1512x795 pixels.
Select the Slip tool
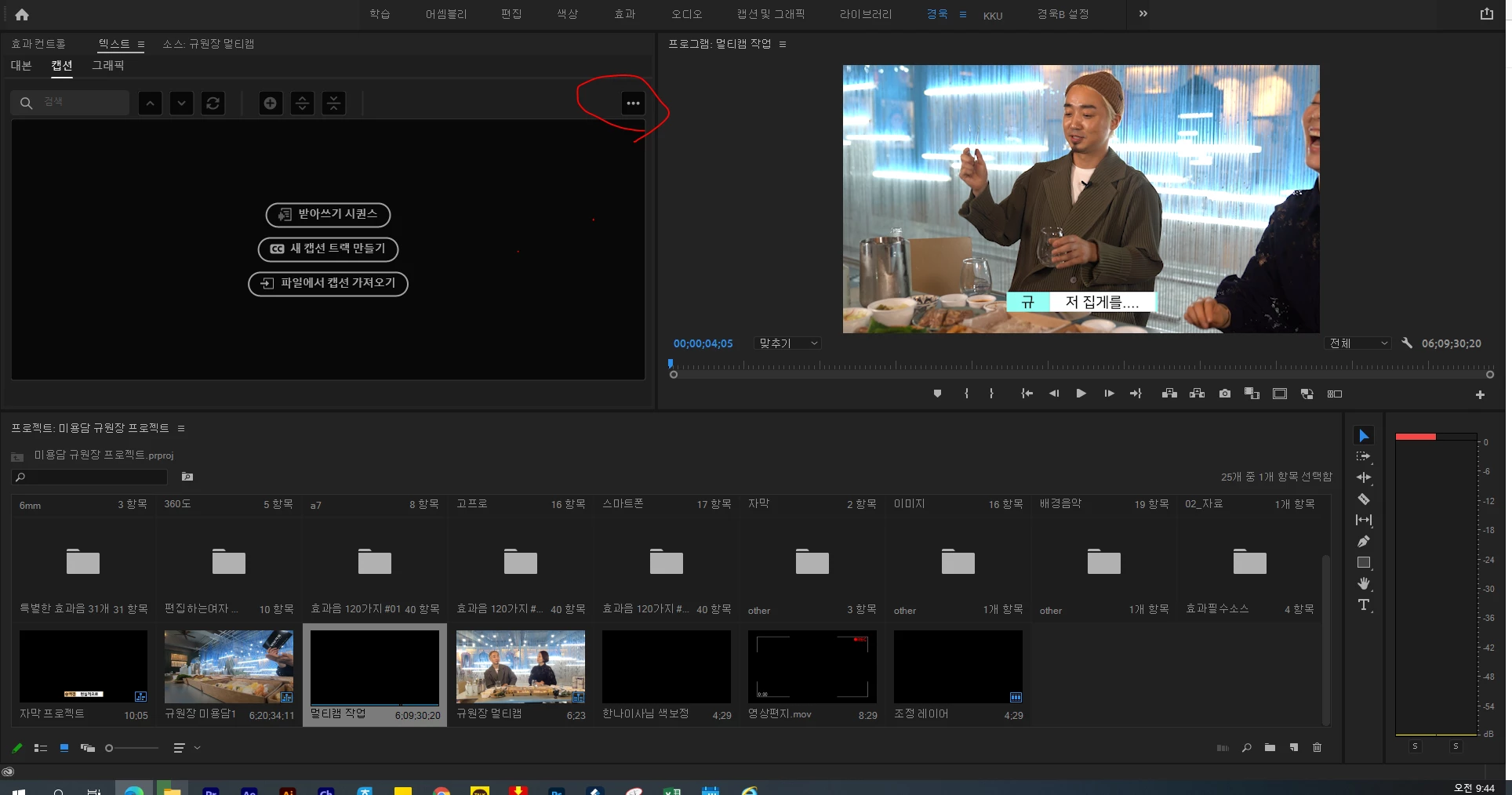coord(1364,520)
